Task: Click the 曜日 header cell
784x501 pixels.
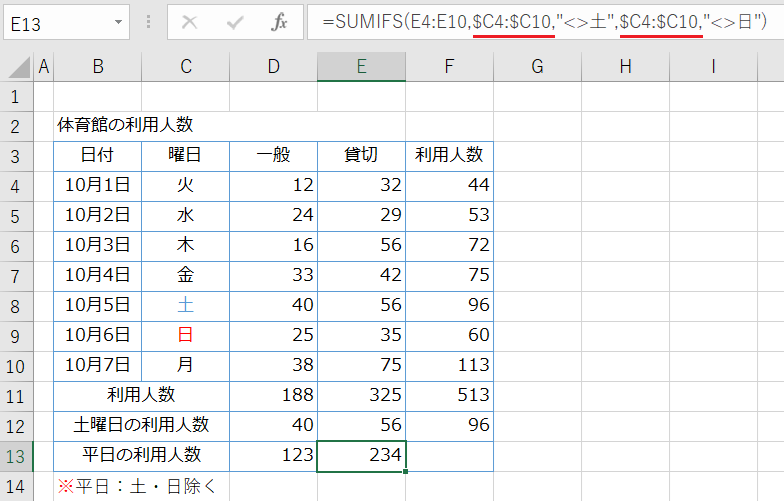Action: tap(186, 156)
